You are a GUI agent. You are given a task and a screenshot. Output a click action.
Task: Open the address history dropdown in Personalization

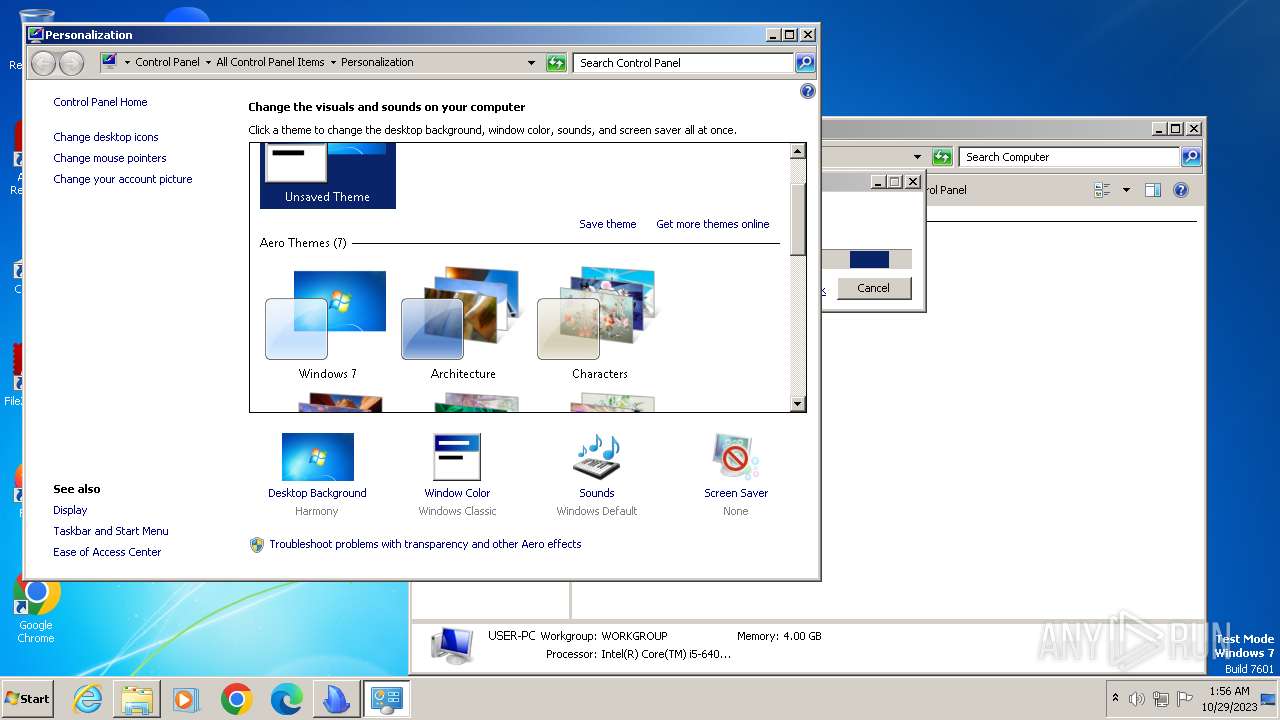click(x=531, y=63)
